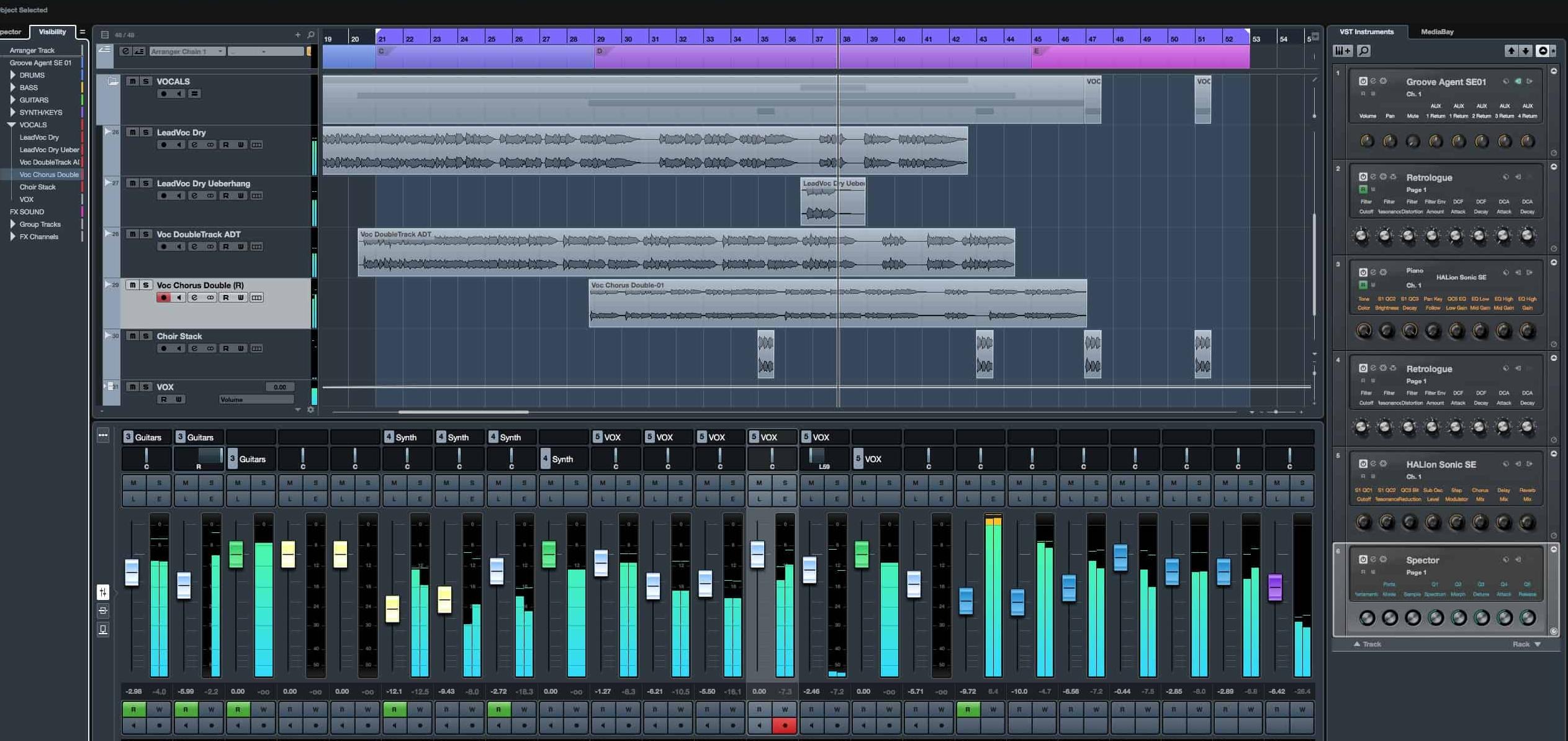Expand the BASS folder in visibility list

click(x=13, y=88)
